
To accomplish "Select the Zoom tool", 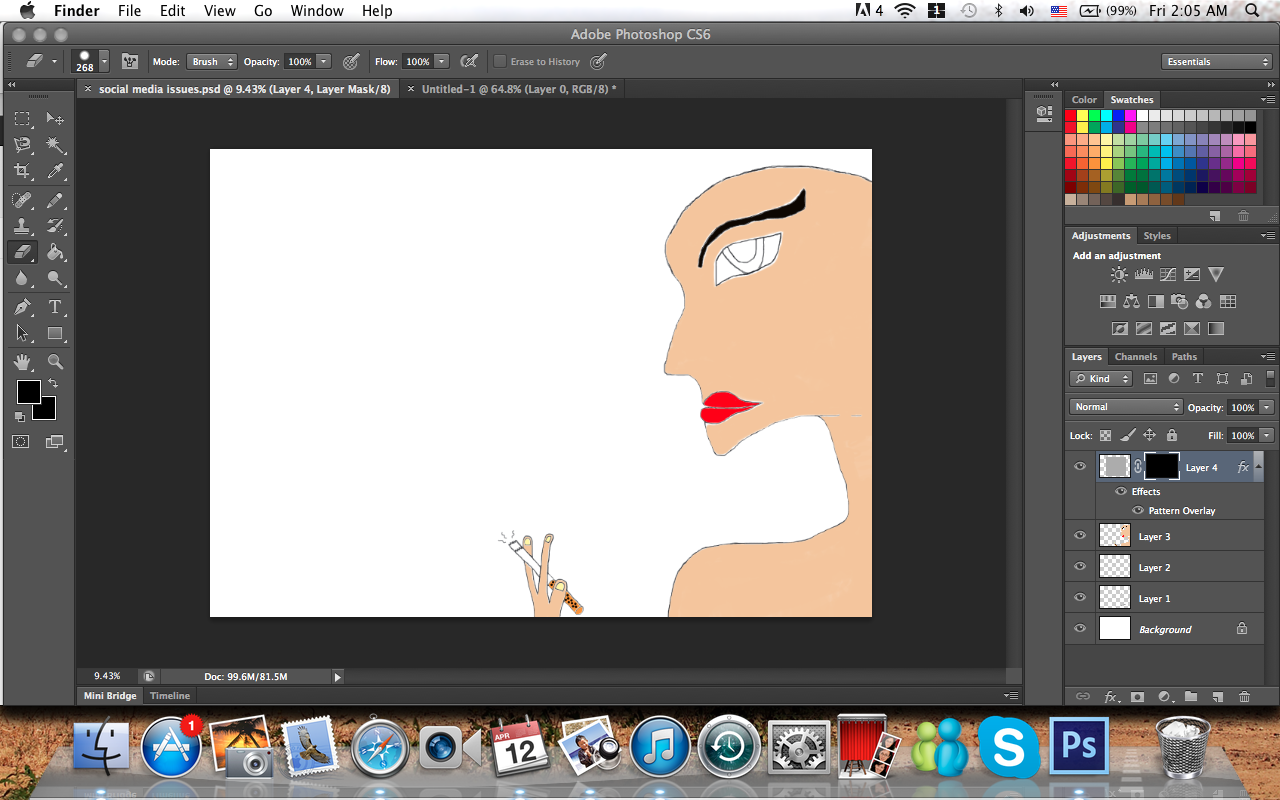I will pos(55,362).
